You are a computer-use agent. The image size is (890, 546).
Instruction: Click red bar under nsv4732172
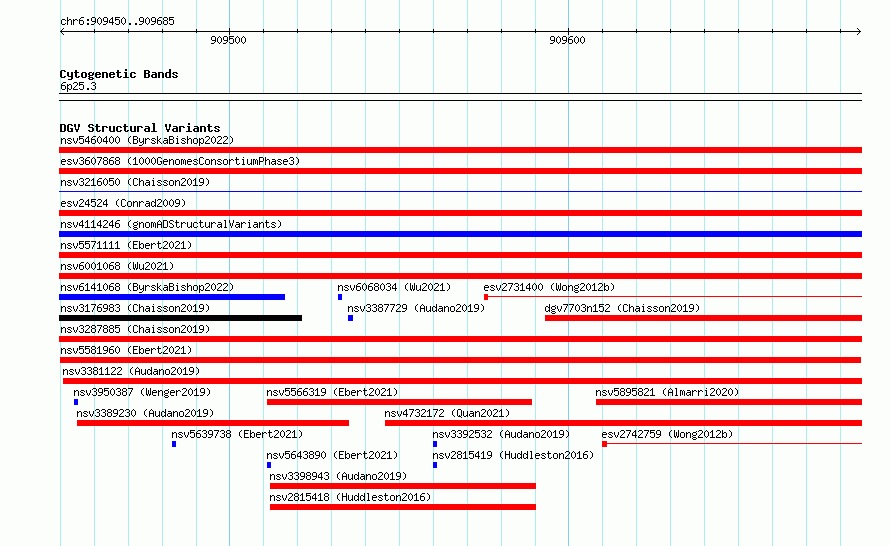[x=623, y=423]
